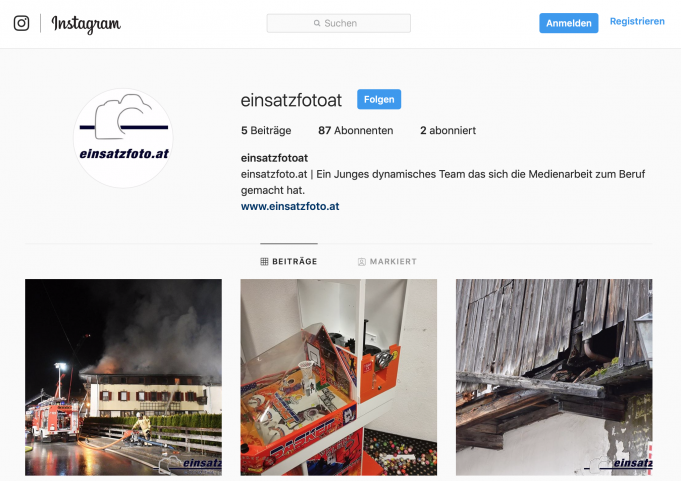The width and height of the screenshot is (681, 481).
Task: Open the www.einsatzfoto.at website link
Action: coord(290,206)
